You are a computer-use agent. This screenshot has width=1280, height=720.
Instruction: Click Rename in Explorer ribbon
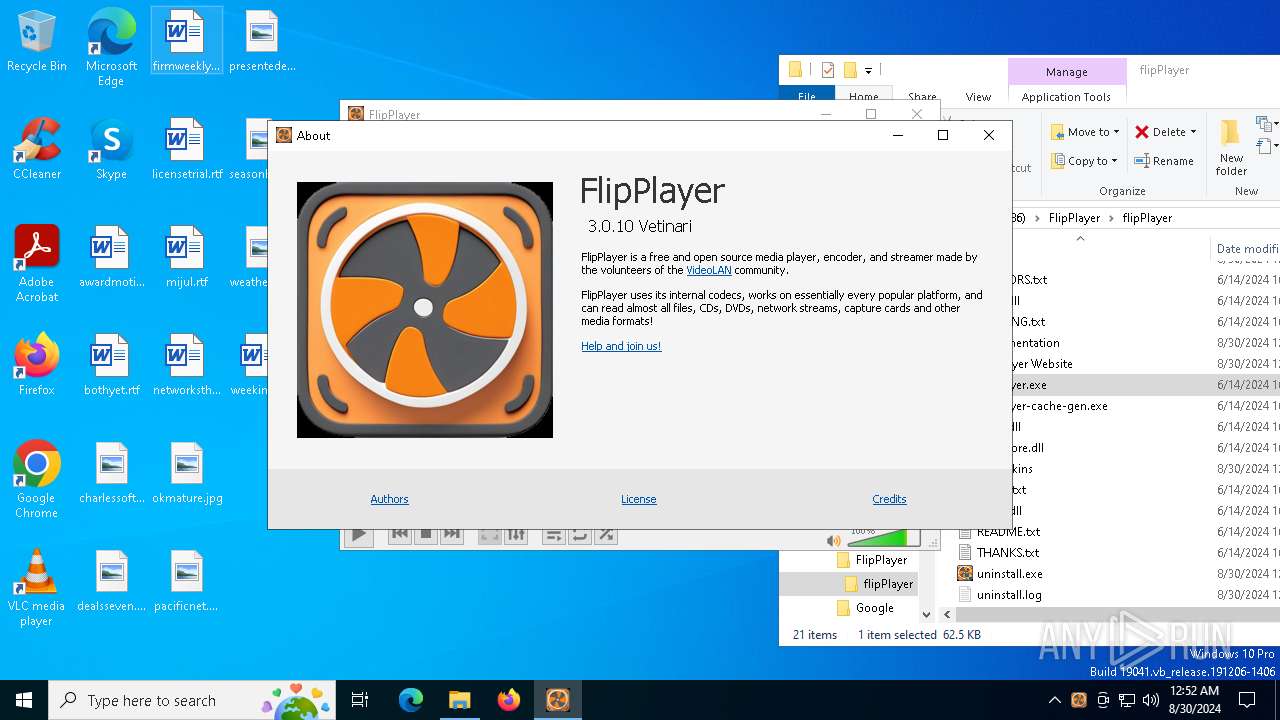[1164, 161]
